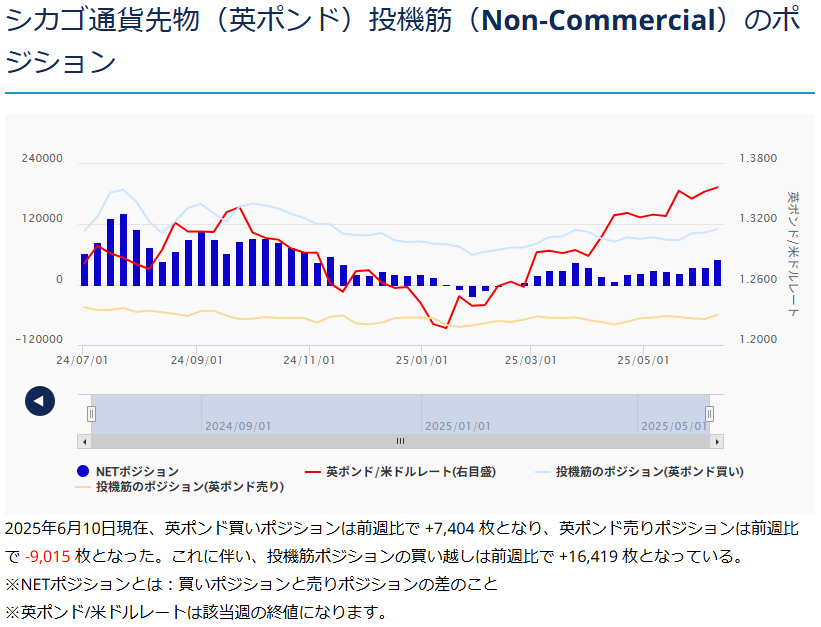Image resolution: width=821 pixels, height=627 pixels.
Task: Click the scrollbar's right arrow button
Action: 716,441
